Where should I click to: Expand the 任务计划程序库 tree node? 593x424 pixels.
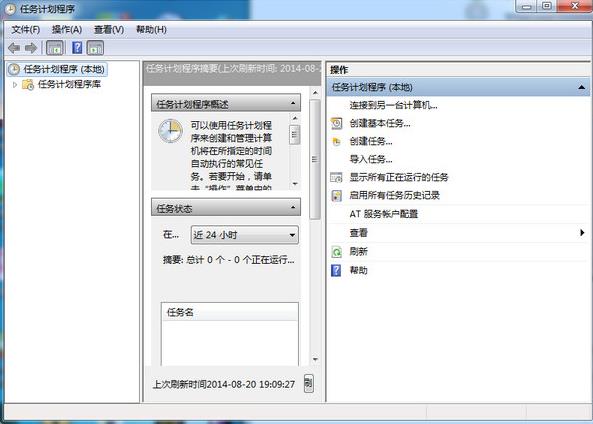pos(15,84)
